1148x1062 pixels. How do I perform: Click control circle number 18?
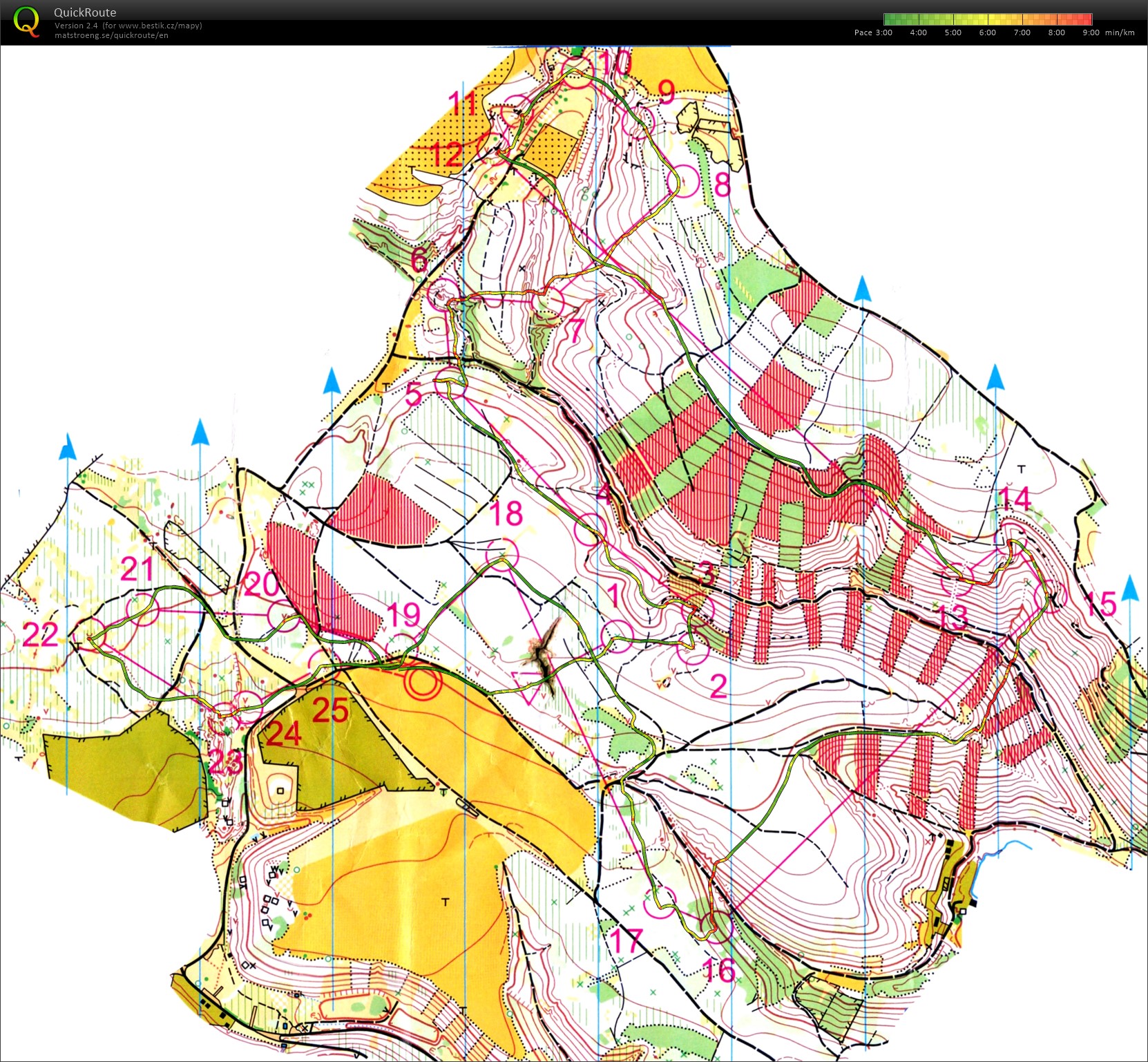click(502, 553)
